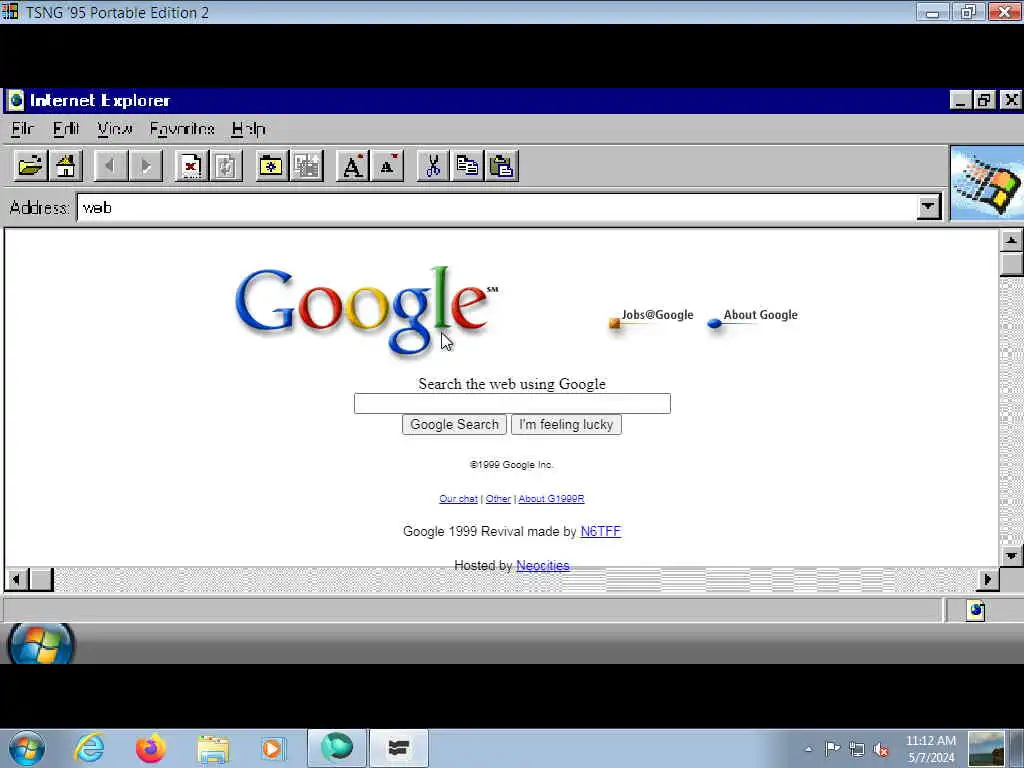Click the teal running-app taskbar icon
Viewport: 1024px width, 768px height.
tap(337, 748)
